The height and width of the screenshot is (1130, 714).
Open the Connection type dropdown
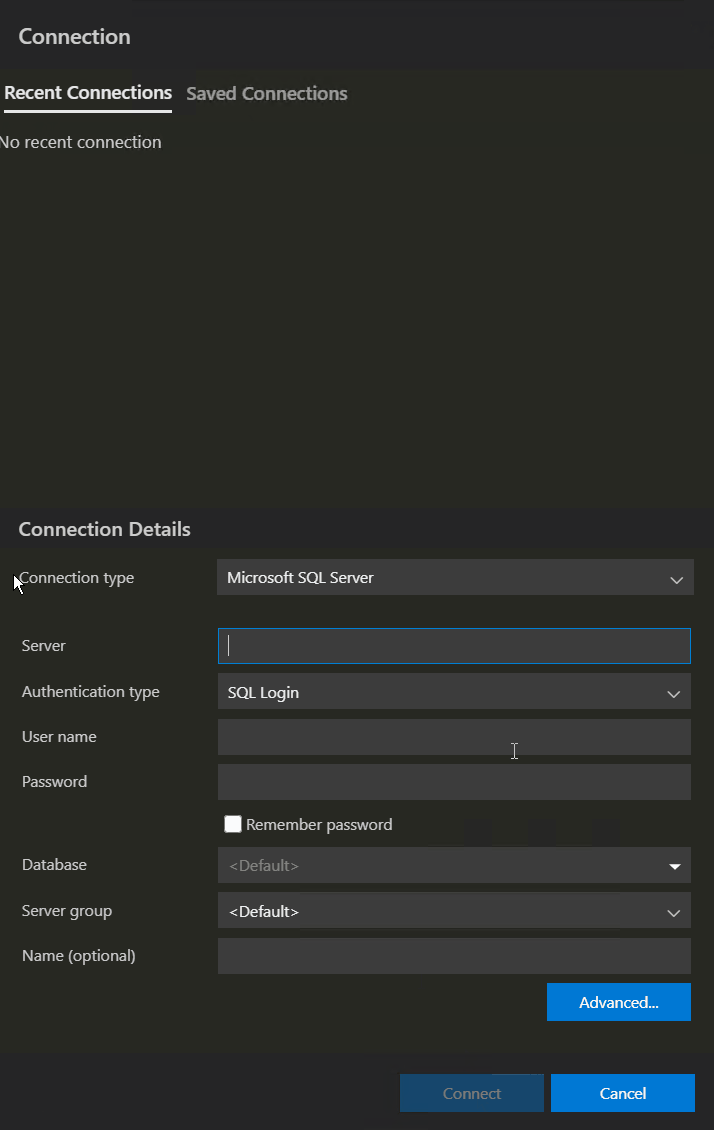click(455, 577)
